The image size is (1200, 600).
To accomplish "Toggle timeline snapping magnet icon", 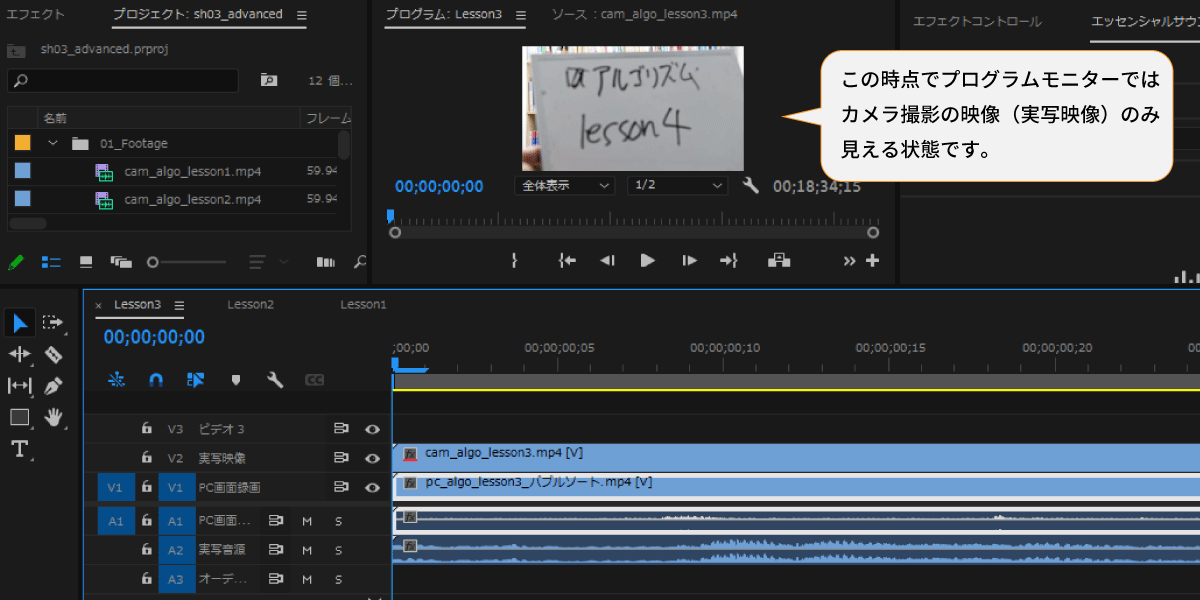I will pyautogui.click(x=156, y=380).
